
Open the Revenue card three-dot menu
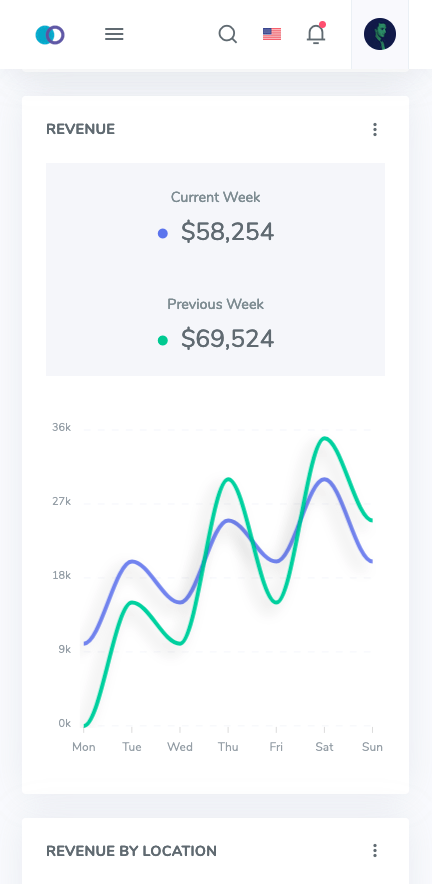374,130
